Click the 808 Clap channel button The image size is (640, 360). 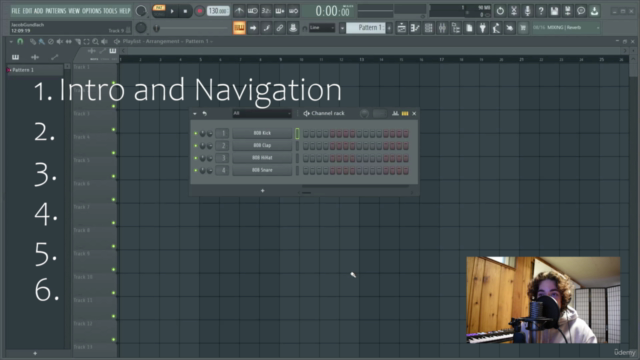[262, 145]
